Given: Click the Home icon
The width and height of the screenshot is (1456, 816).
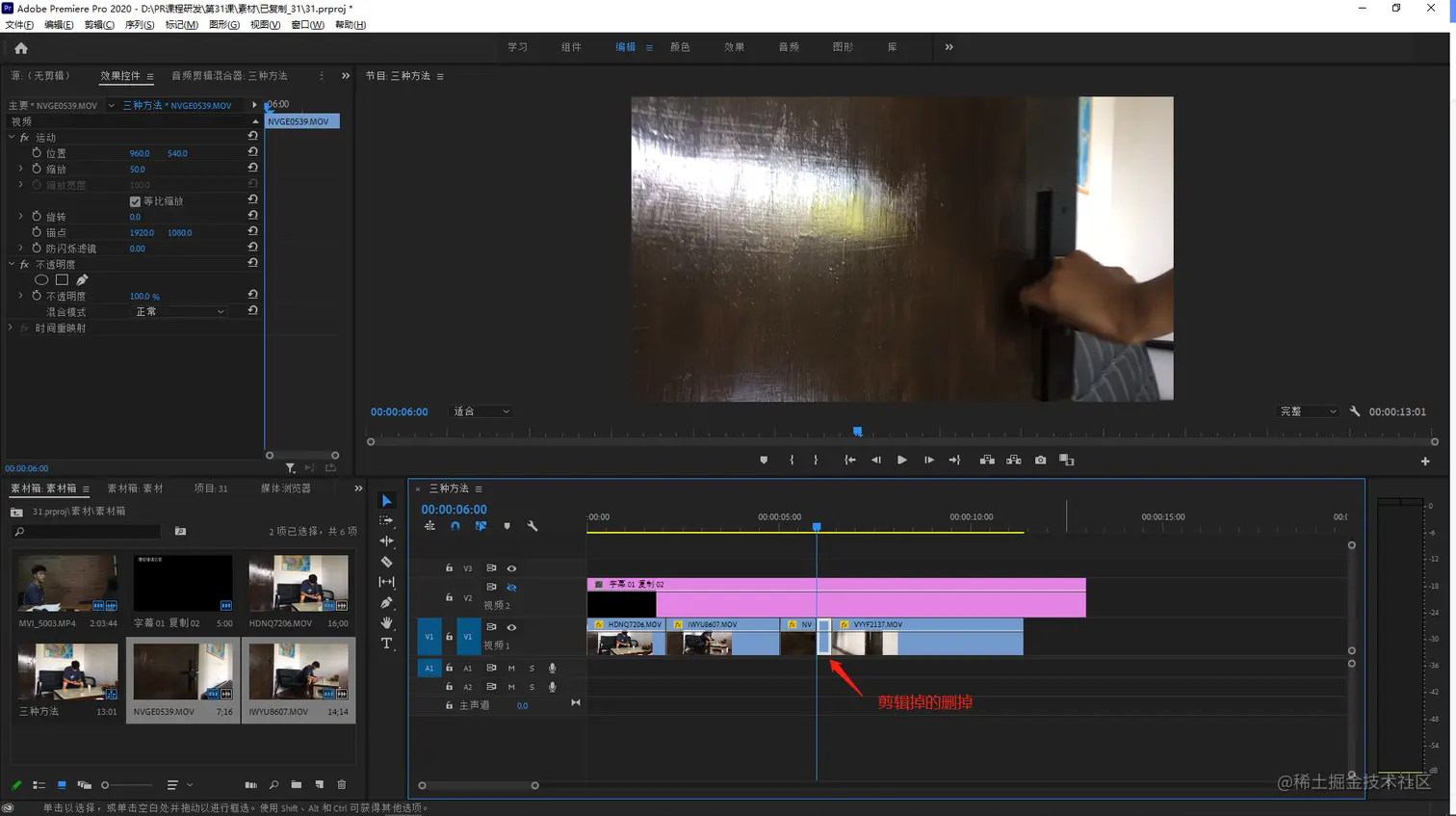Looking at the screenshot, I should tap(21, 47).
